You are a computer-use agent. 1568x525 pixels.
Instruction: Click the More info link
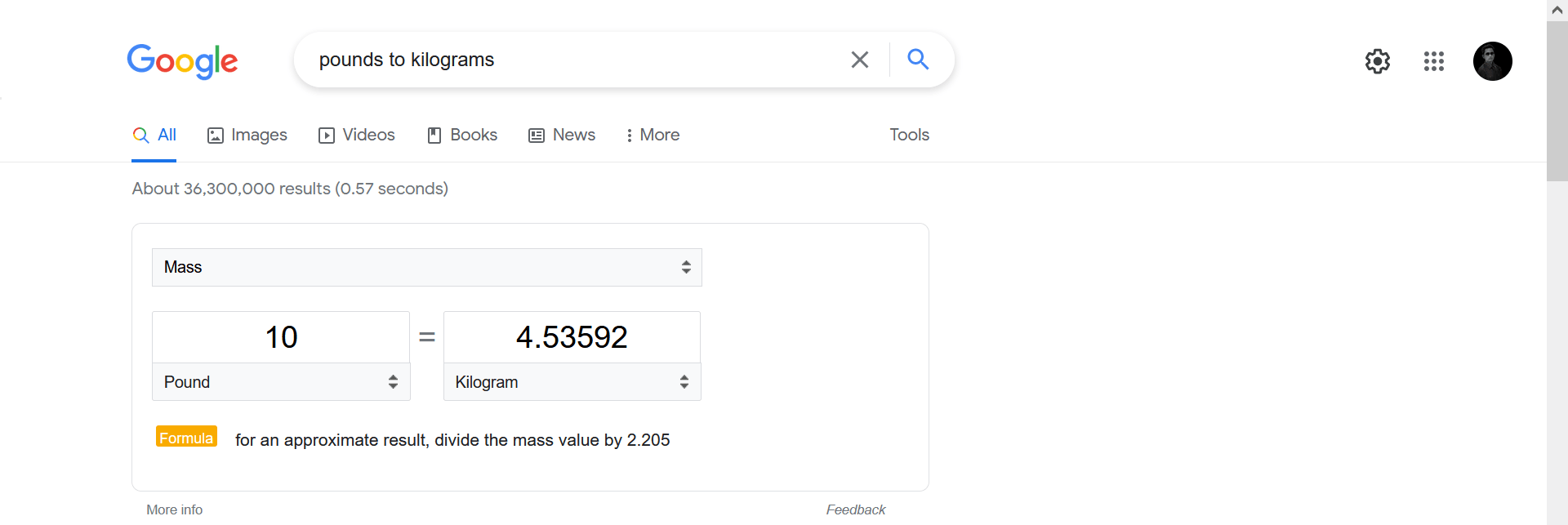pyautogui.click(x=175, y=509)
